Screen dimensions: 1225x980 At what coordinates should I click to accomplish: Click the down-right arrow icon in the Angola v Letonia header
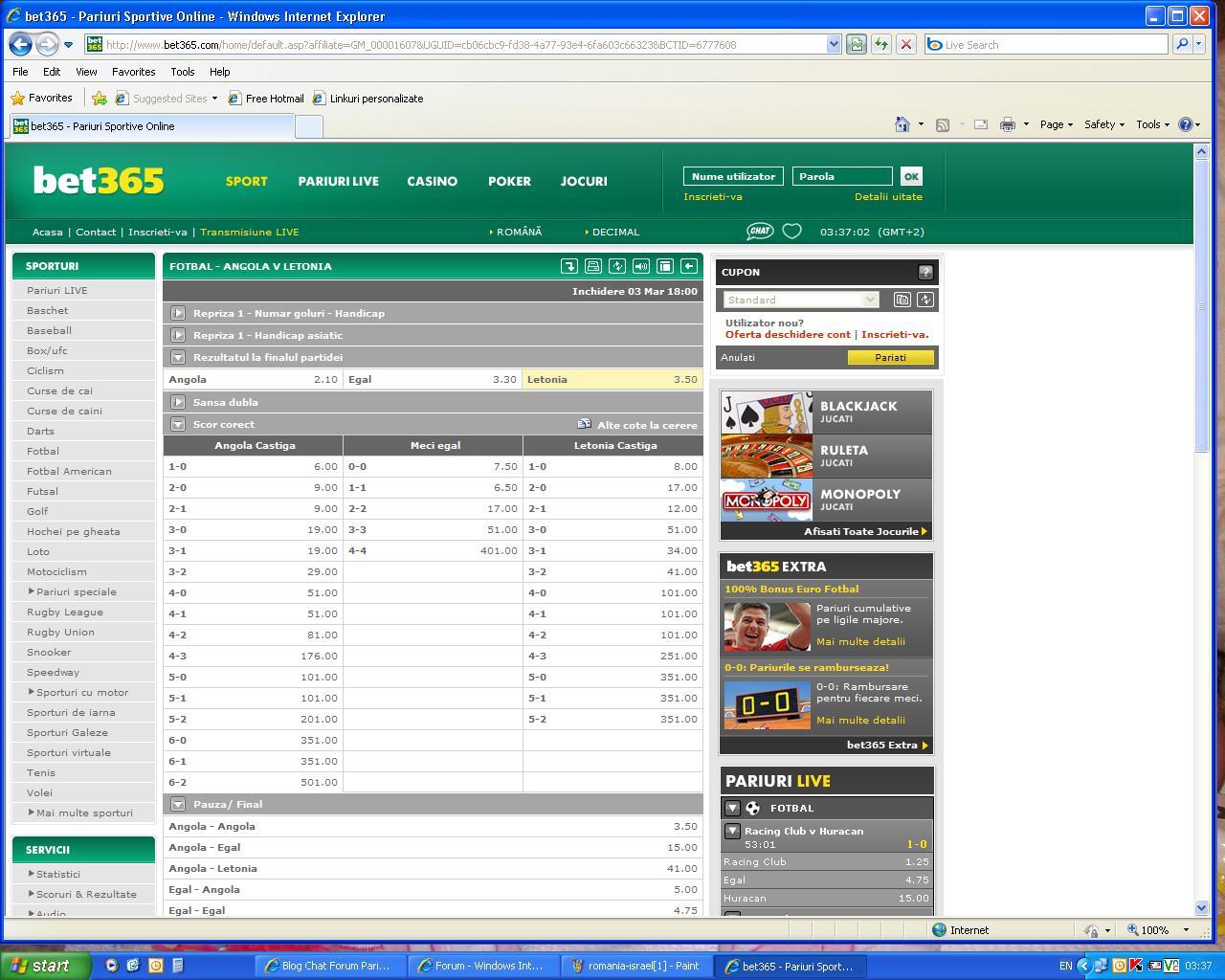point(569,266)
